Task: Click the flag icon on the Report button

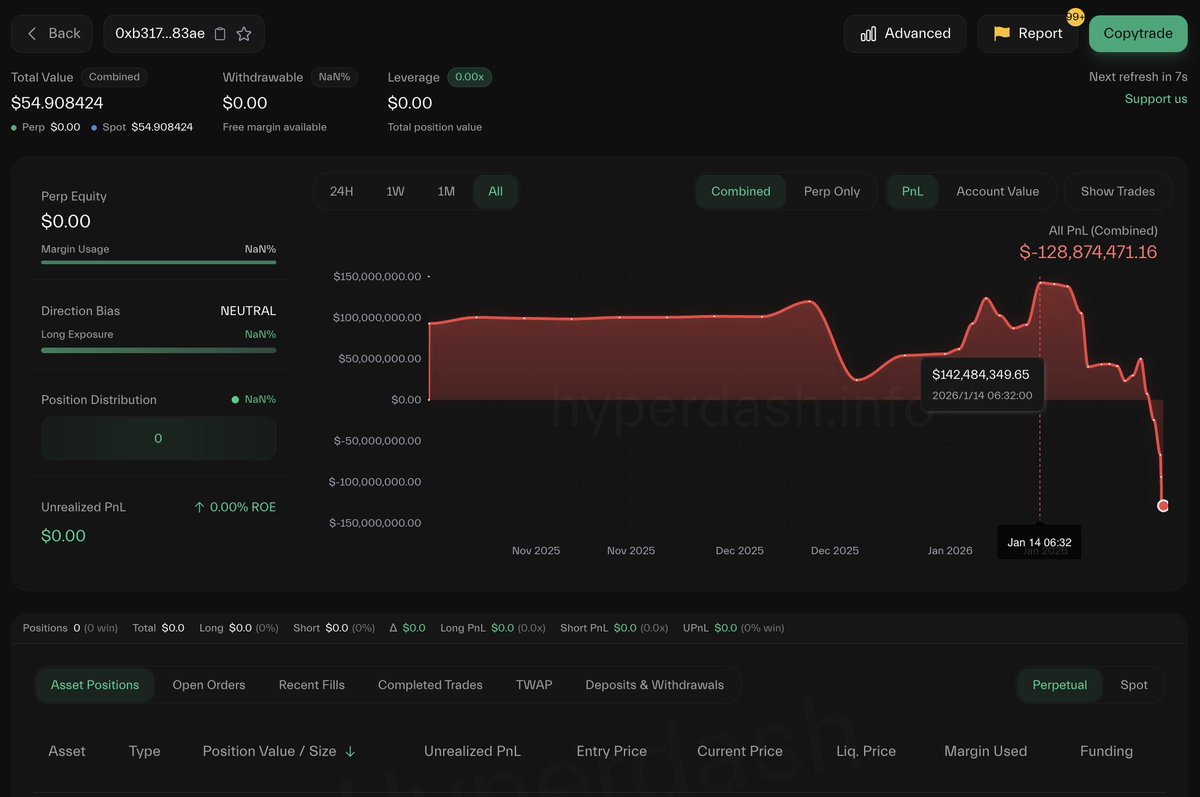Action: [x=1000, y=33]
